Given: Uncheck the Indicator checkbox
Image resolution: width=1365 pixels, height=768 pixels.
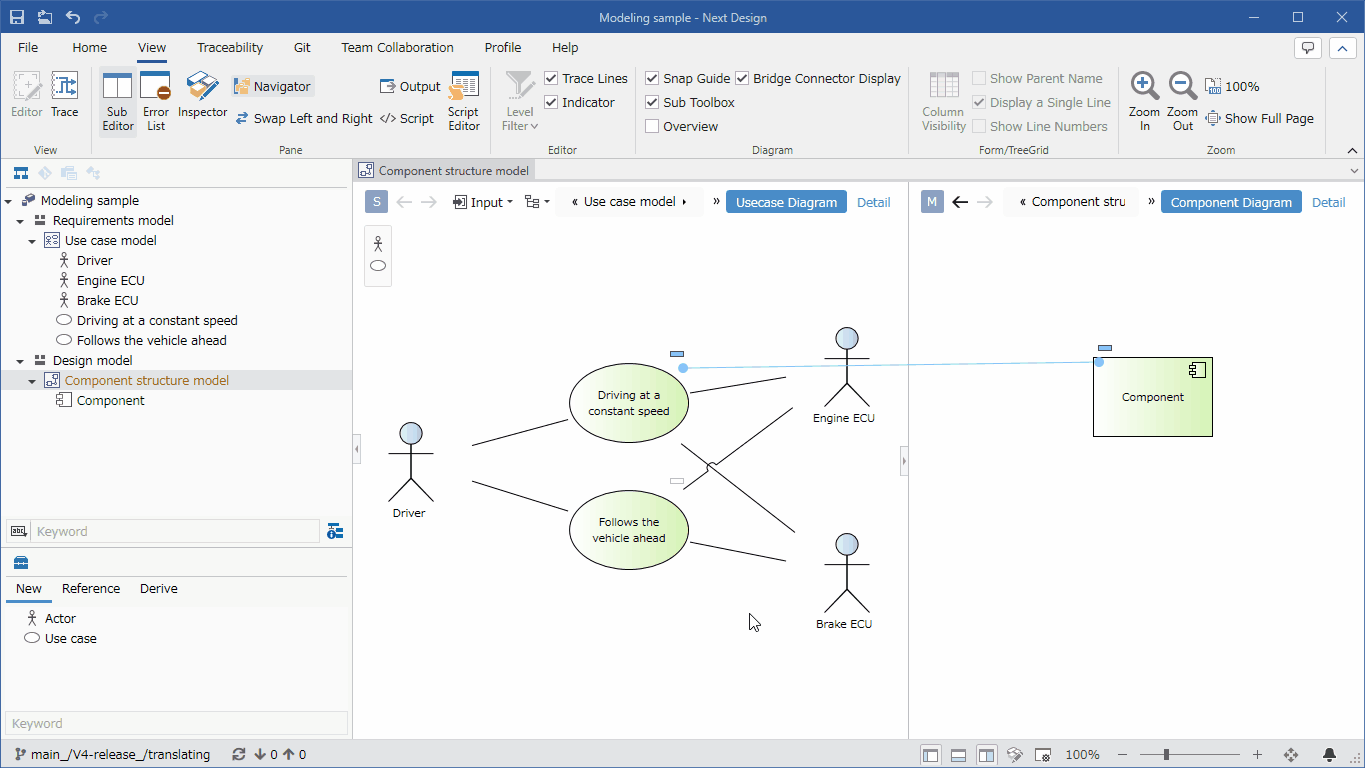Looking at the screenshot, I should (551, 102).
